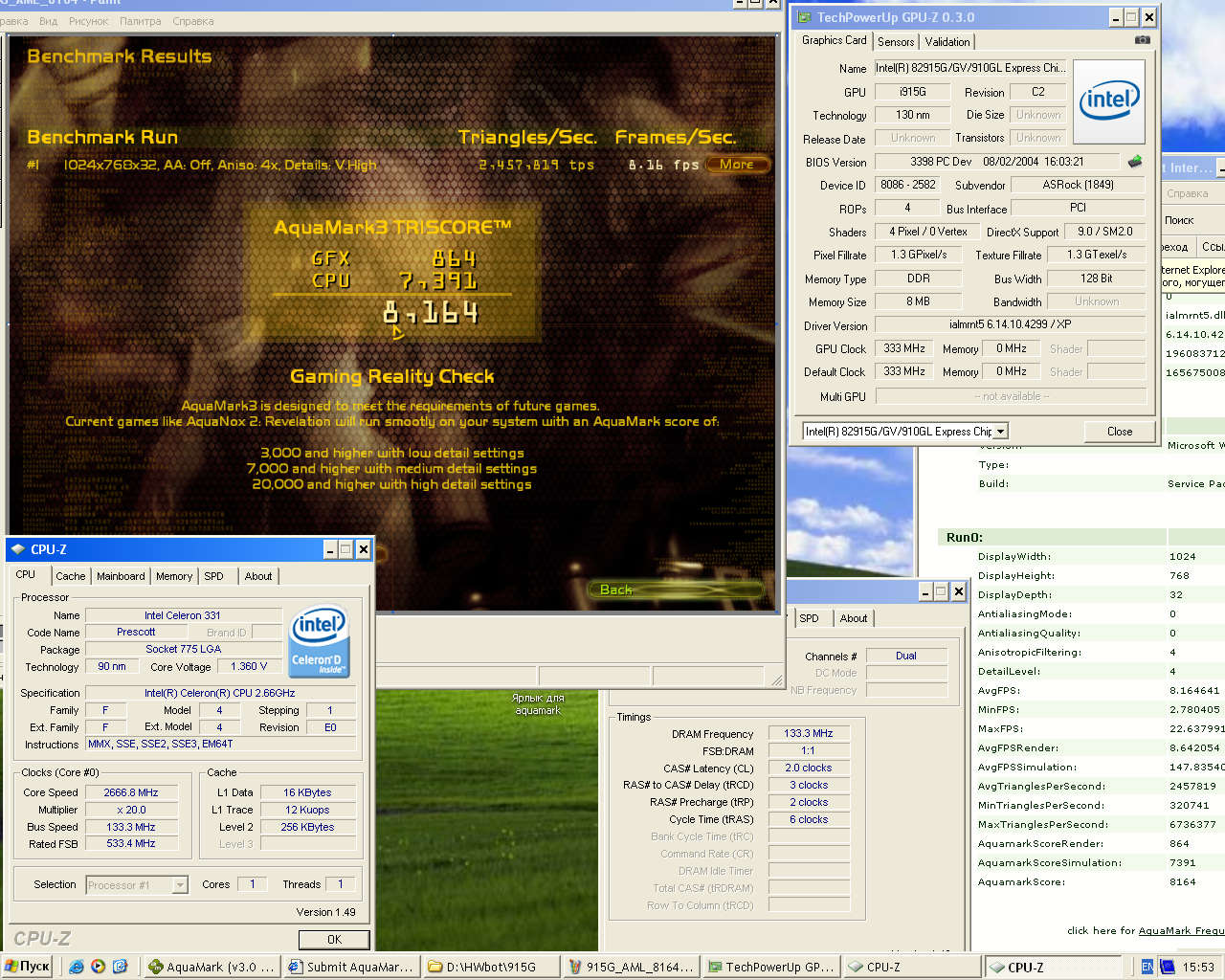
Task: Open Вид menu in Paint
Action: (x=48, y=21)
